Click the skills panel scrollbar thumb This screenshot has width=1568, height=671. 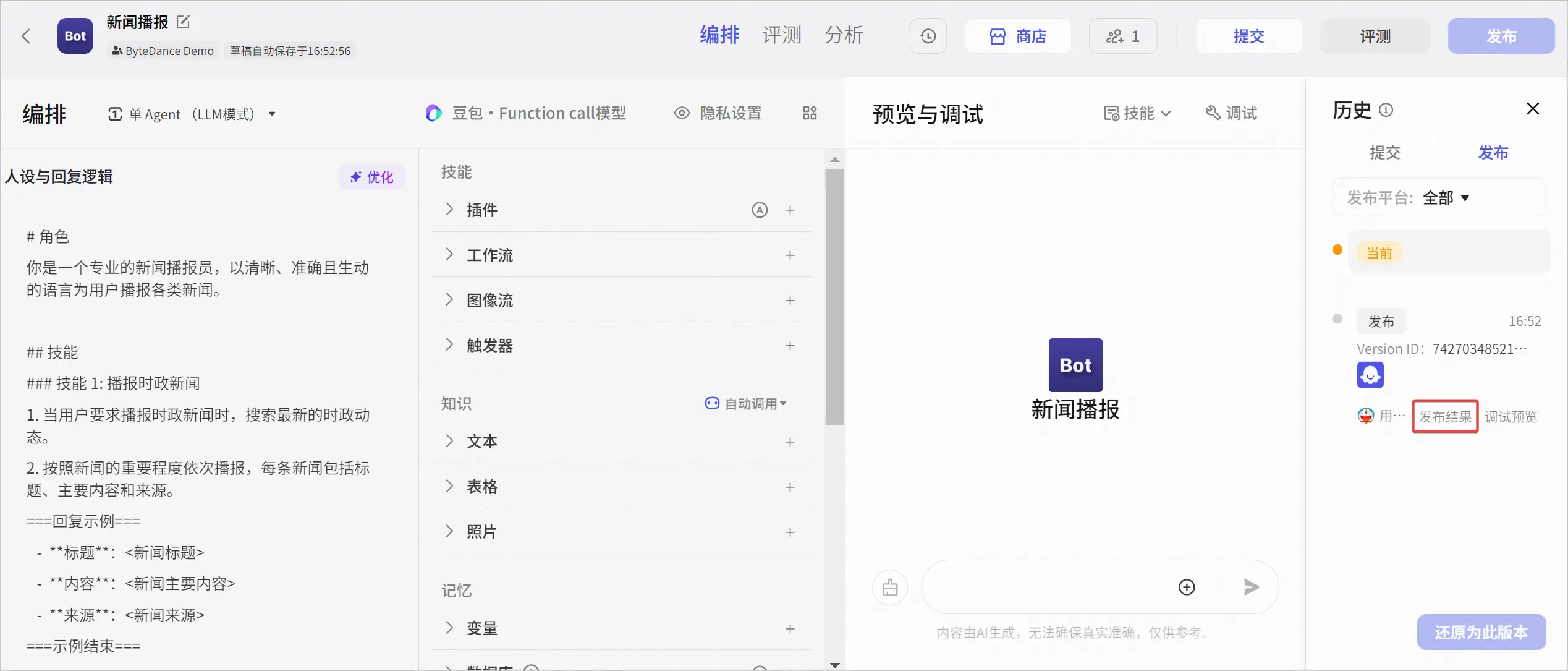[835, 297]
